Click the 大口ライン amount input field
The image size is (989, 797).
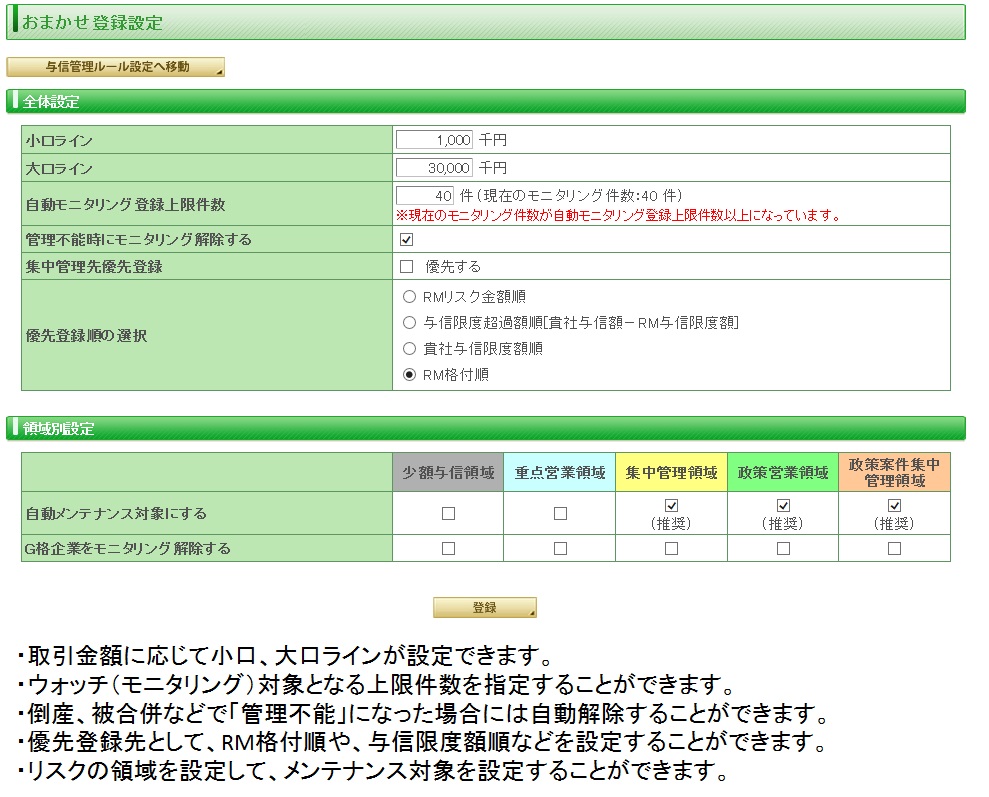coord(434,168)
